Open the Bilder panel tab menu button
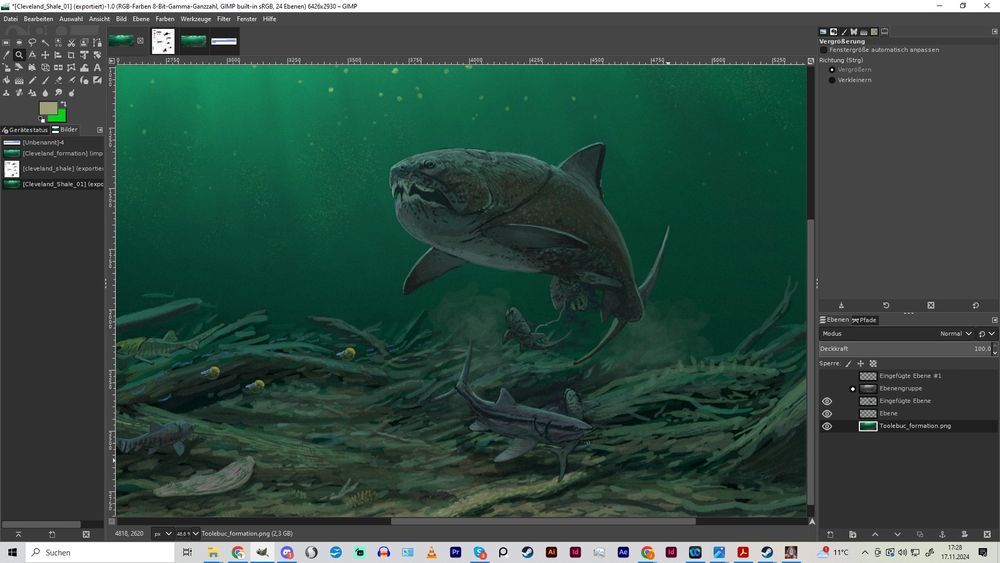 coord(99,130)
